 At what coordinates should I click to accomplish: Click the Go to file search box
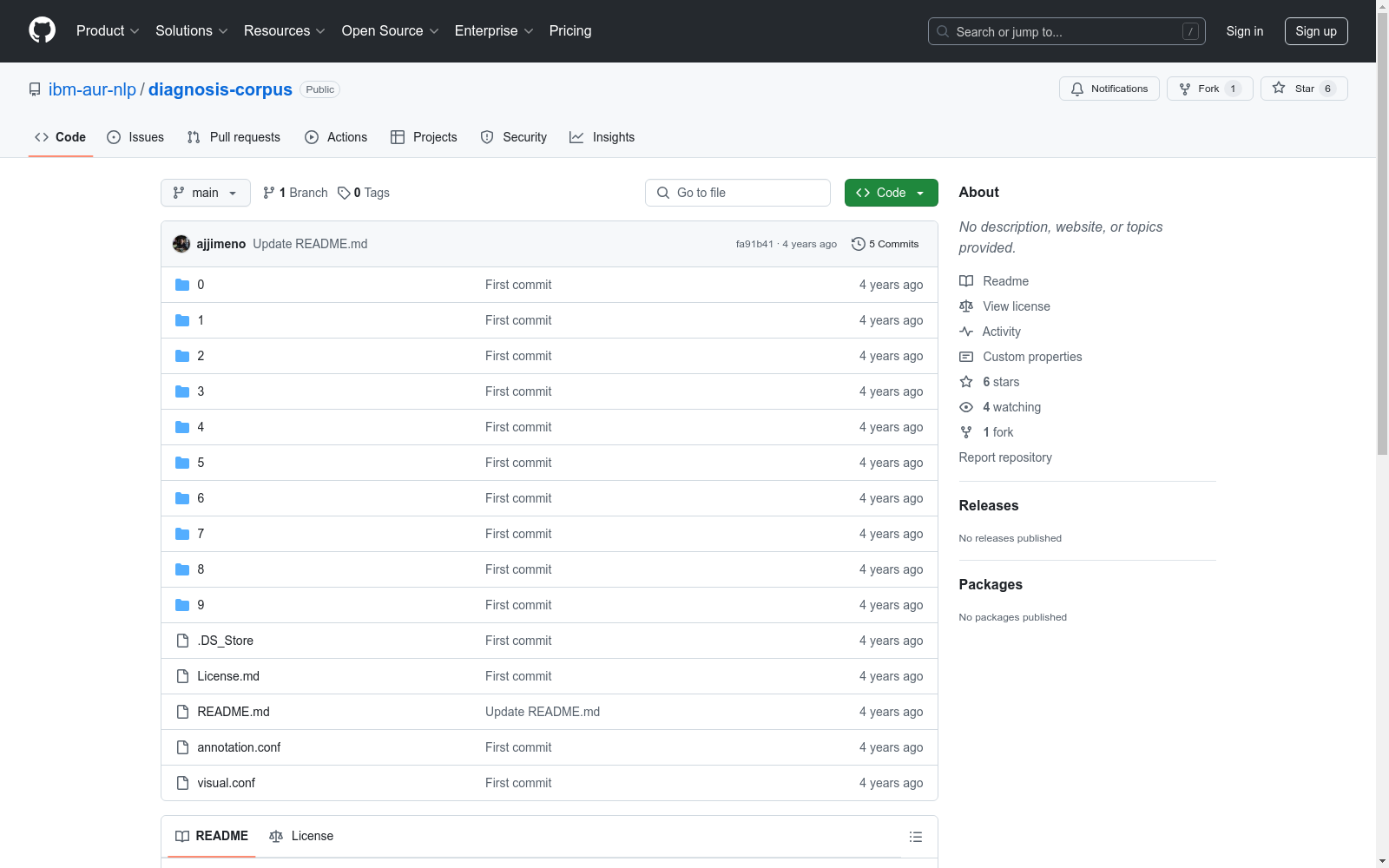738,193
